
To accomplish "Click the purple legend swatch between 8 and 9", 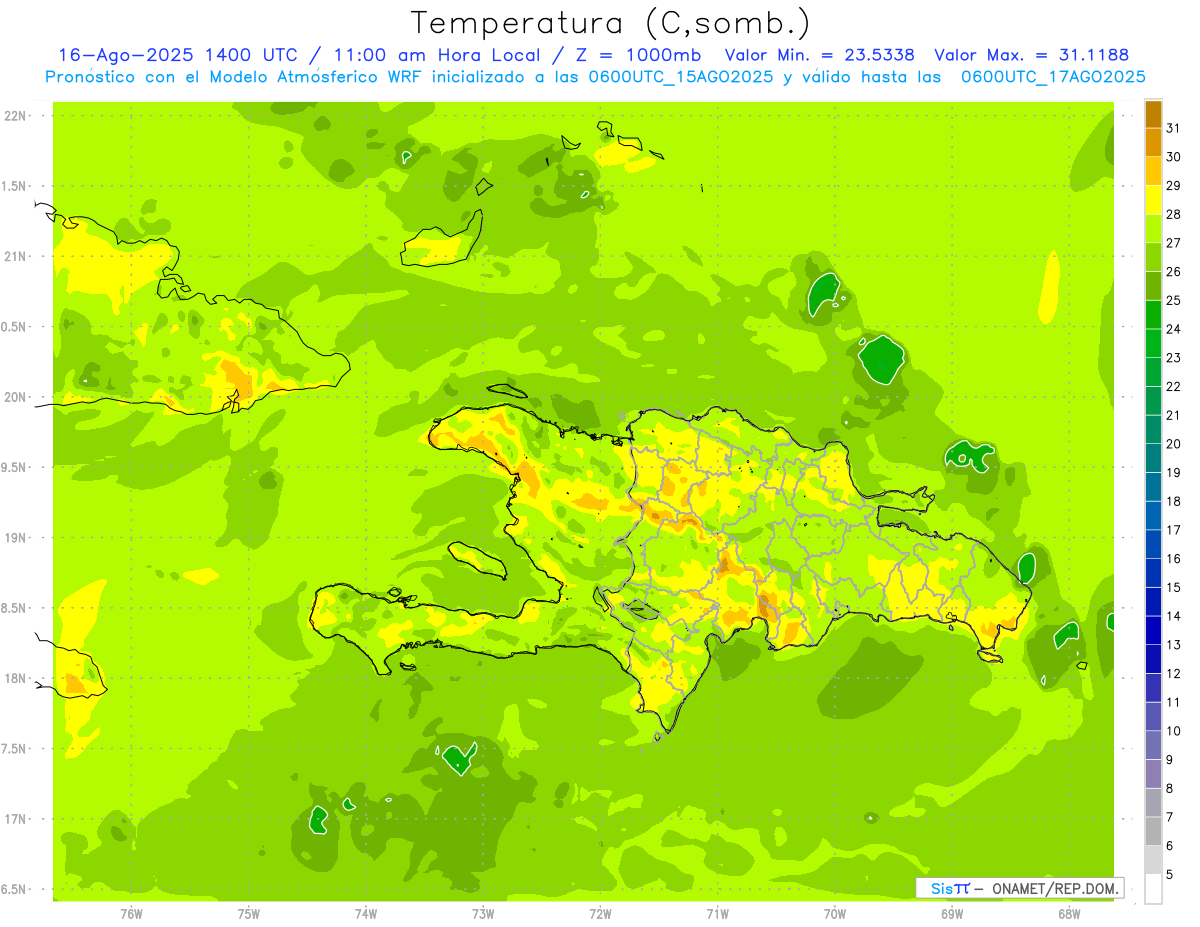I will [1153, 774].
